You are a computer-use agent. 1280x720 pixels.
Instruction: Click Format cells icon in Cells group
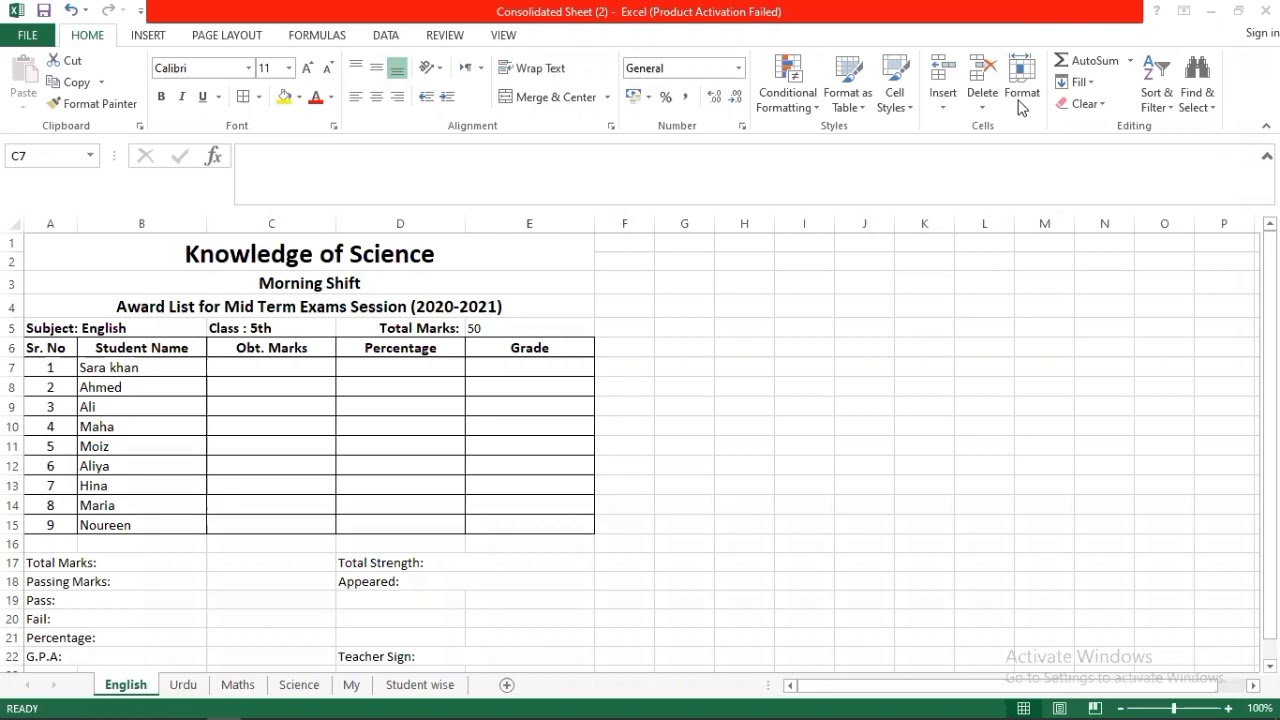[1022, 68]
